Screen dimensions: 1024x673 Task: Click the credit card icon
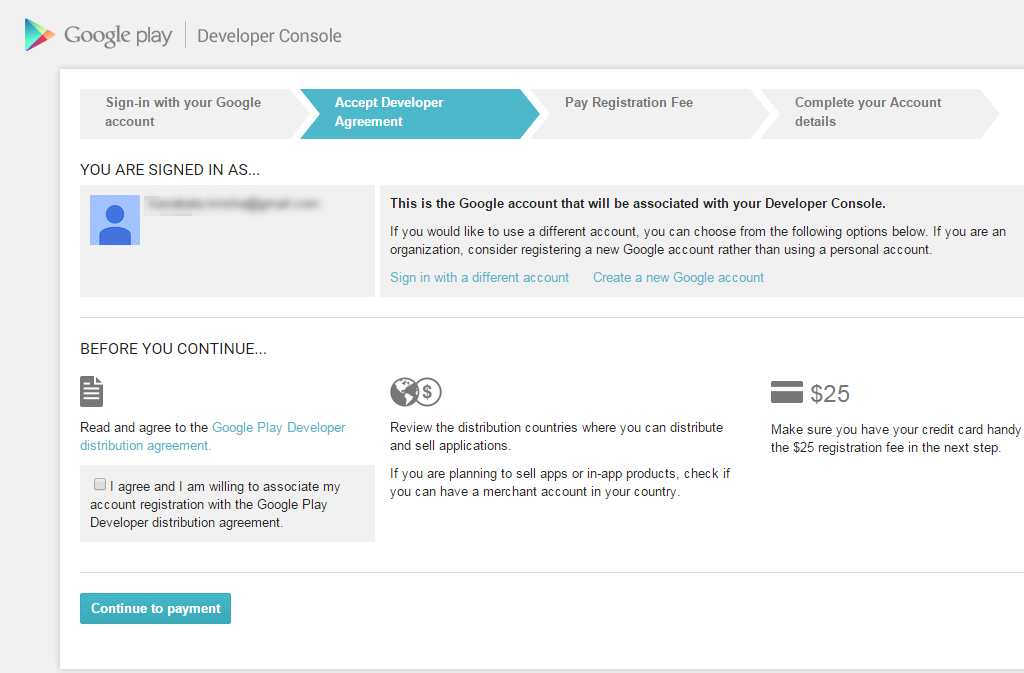(x=787, y=393)
